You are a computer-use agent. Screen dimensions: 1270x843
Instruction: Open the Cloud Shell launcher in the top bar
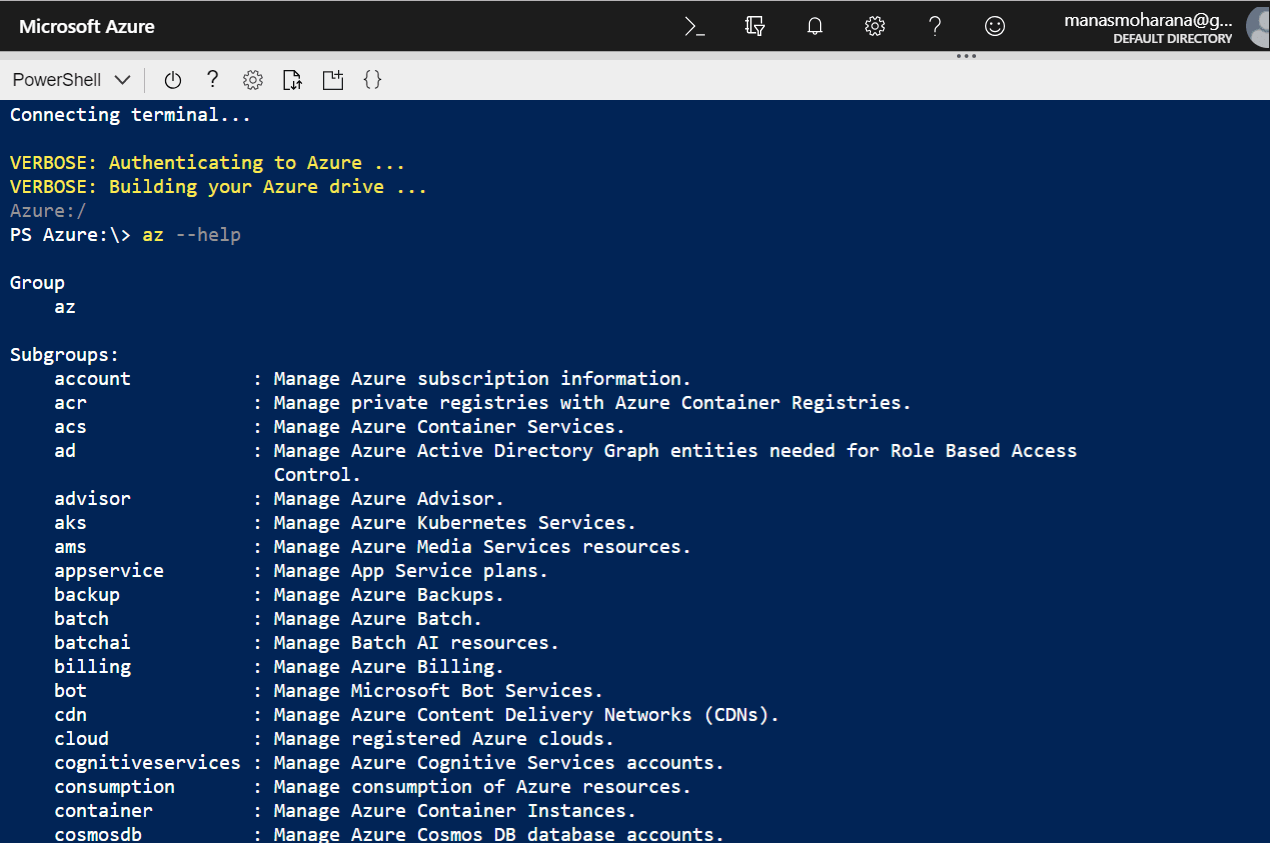click(695, 26)
